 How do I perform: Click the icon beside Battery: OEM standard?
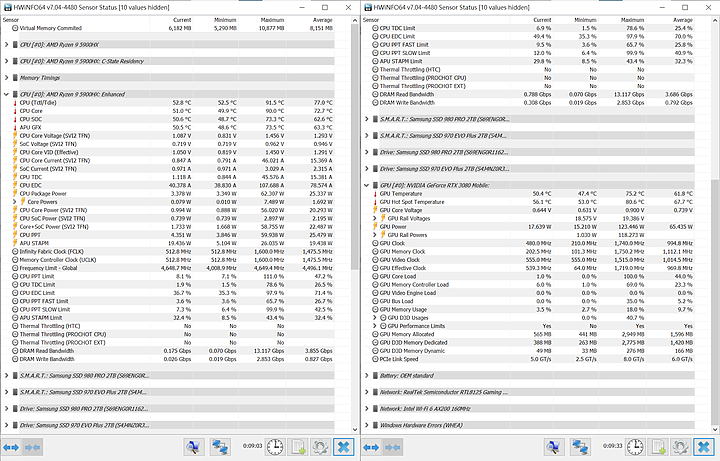375,376
